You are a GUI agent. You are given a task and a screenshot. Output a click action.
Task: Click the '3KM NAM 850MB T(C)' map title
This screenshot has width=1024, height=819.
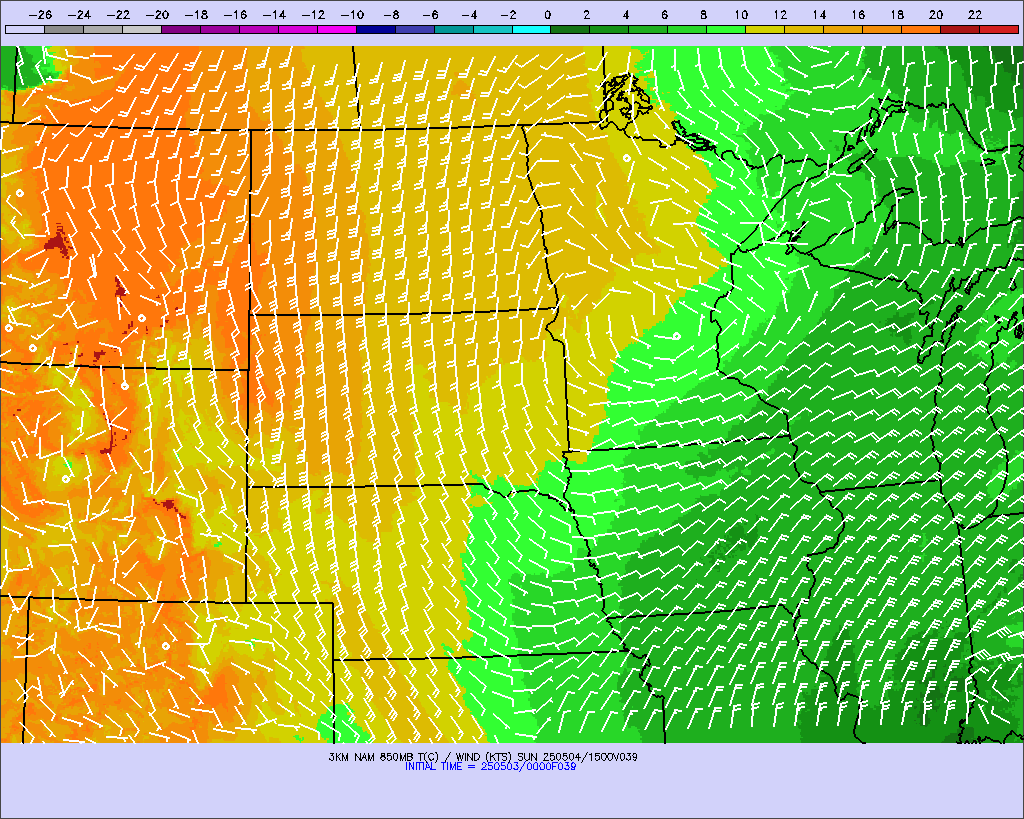tap(385, 757)
